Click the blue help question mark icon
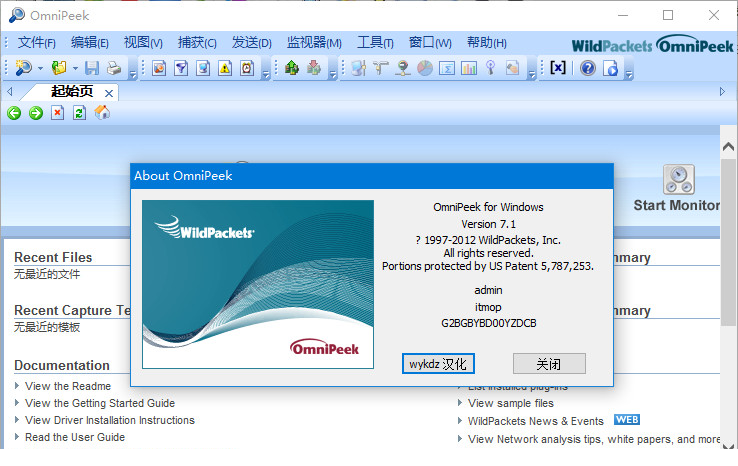738x466 pixels. pyautogui.click(x=587, y=68)
